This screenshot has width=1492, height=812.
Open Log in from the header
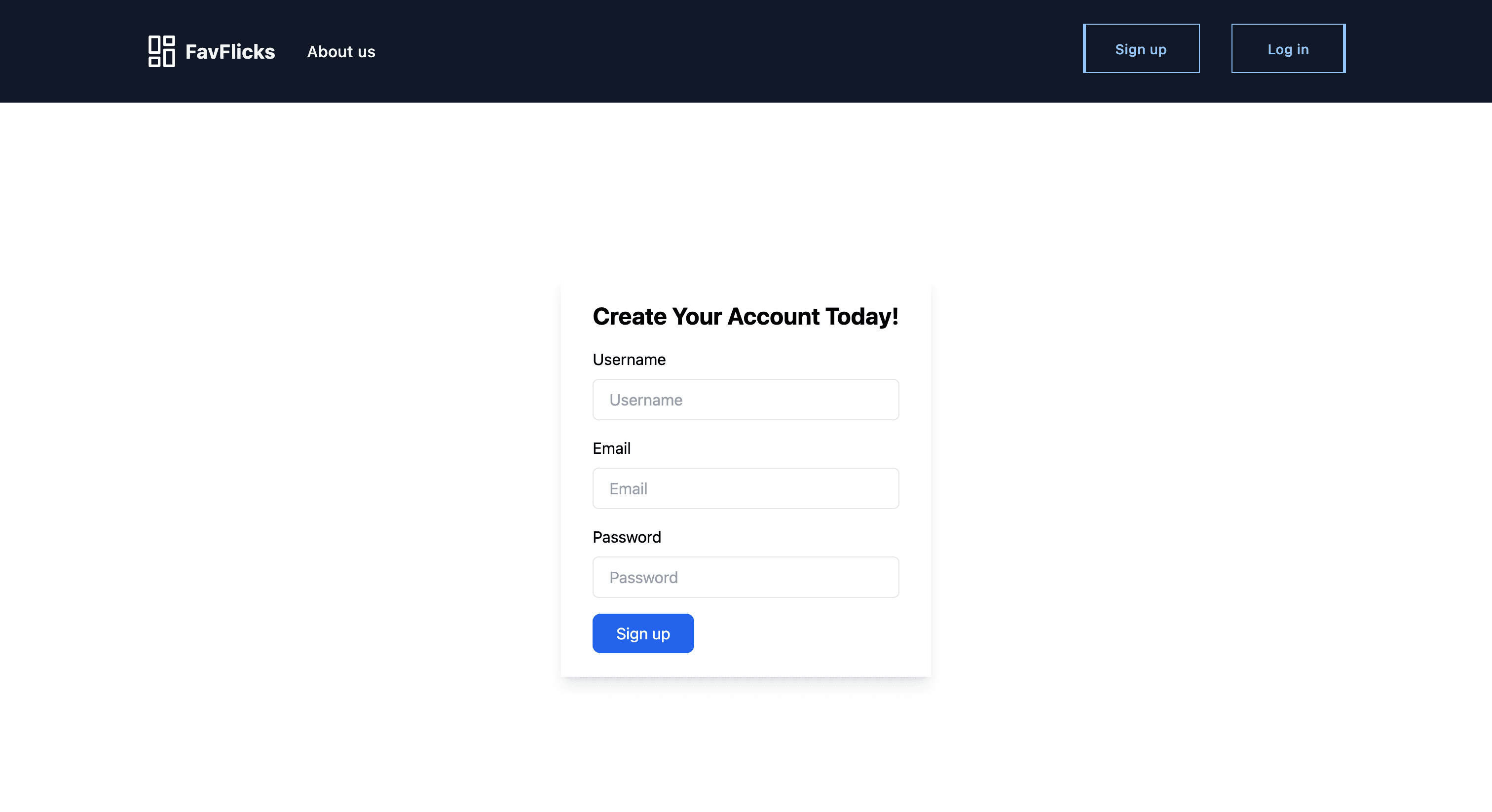(1288, 49)
